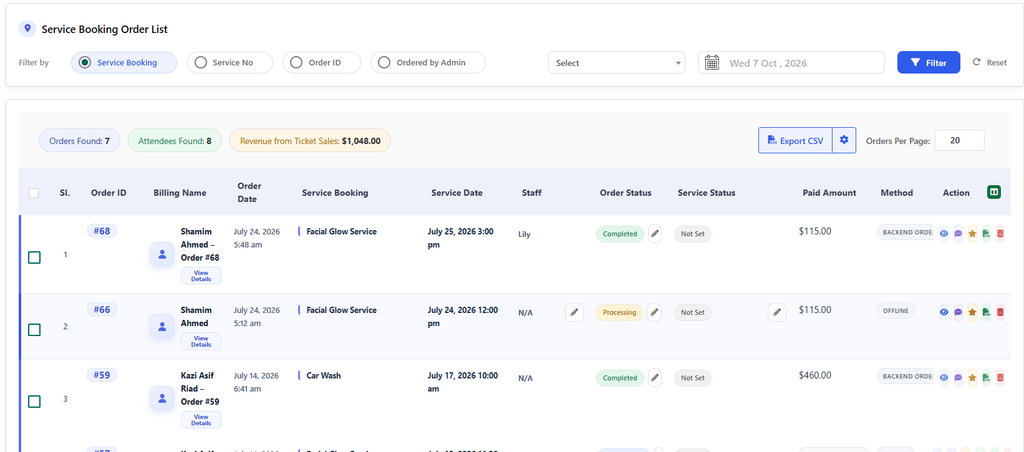Open the green column toggle icon

(994, 192)
